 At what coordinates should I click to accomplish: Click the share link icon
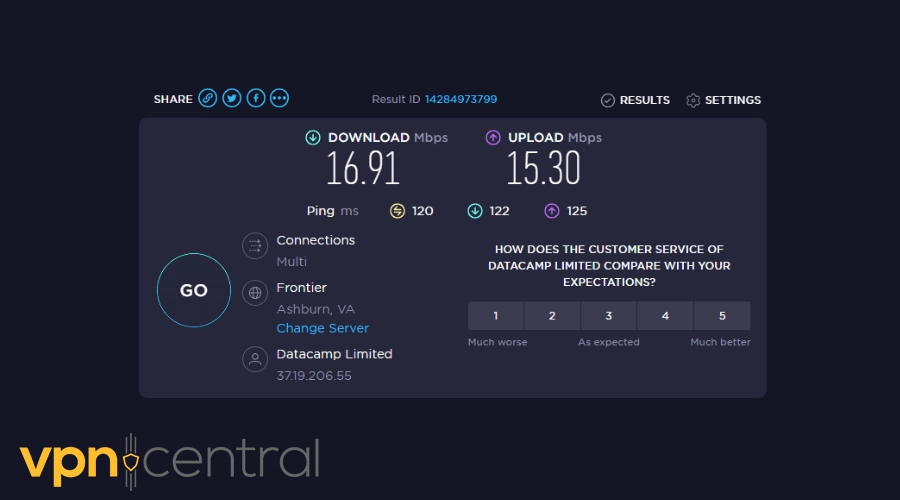click(x=207, y=98)
